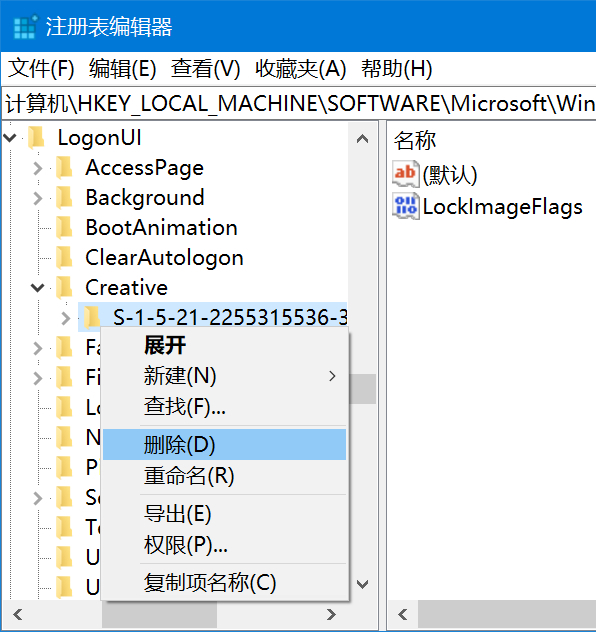Expand the Background key

pos(37,198)
